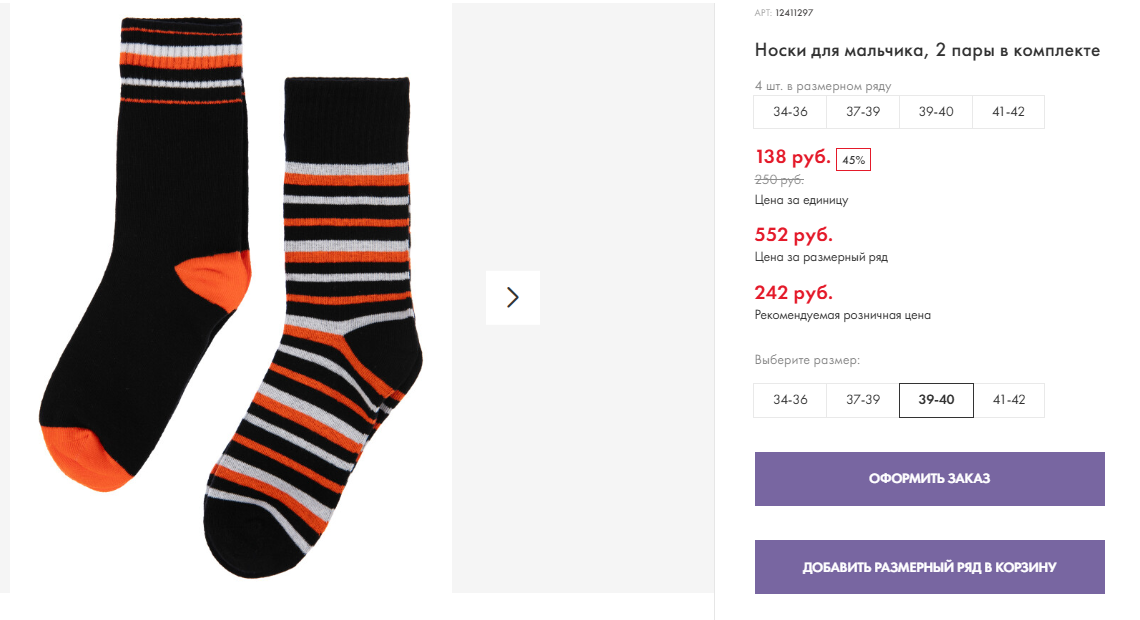Click 37-39 cell in the размерном ряду table
1140x620 pixels.
863,112
